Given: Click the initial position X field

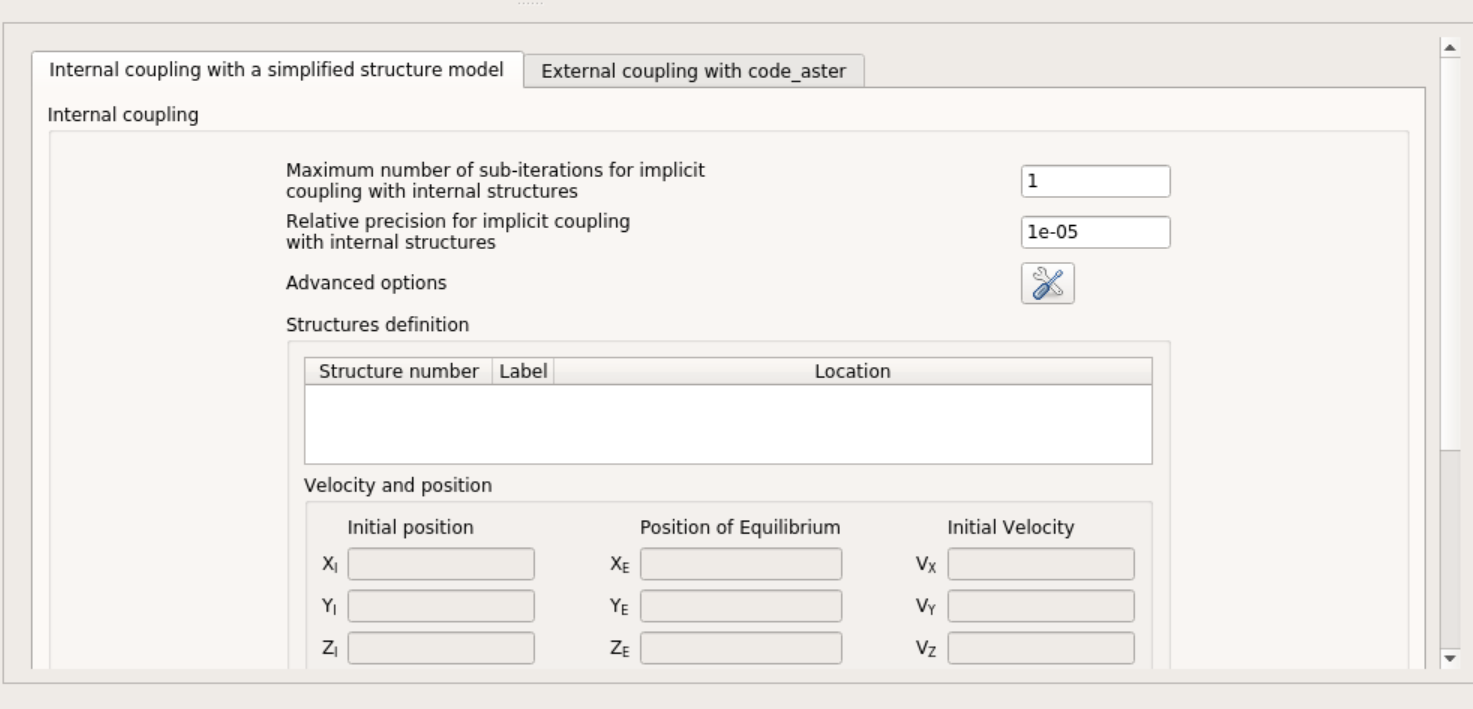Looking at the screenshot, I should 441,564.
